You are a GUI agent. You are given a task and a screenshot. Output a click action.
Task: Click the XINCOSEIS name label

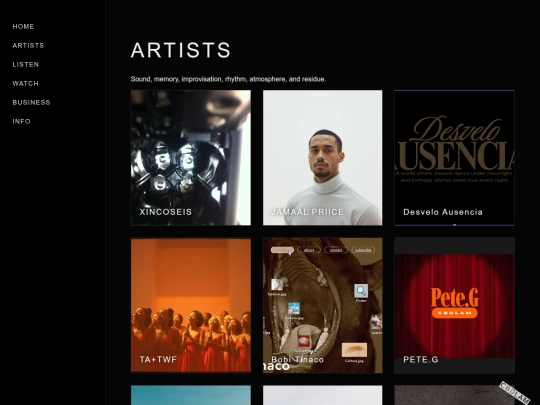coord(166,212)
